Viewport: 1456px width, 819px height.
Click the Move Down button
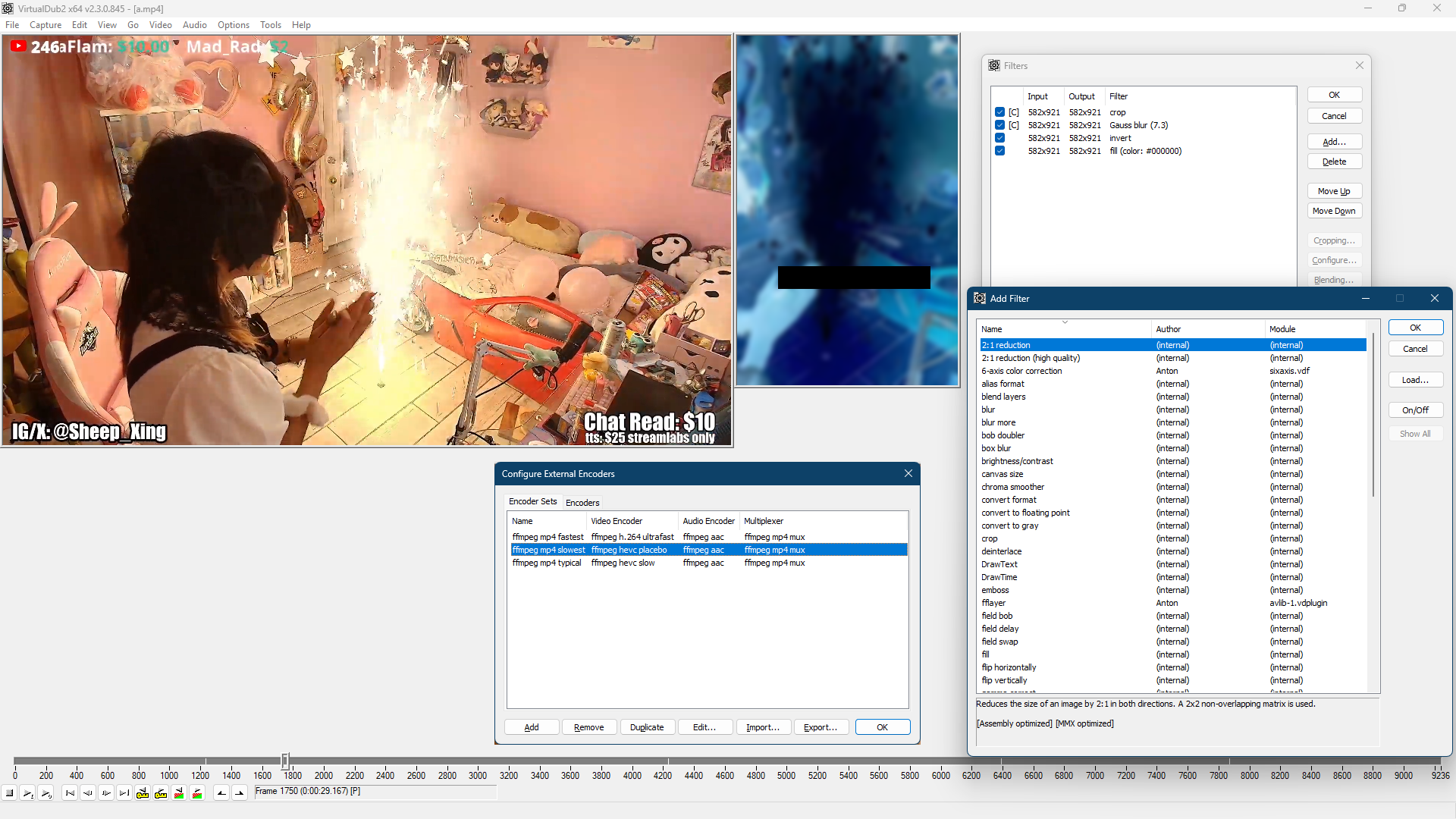(1334, 211)
